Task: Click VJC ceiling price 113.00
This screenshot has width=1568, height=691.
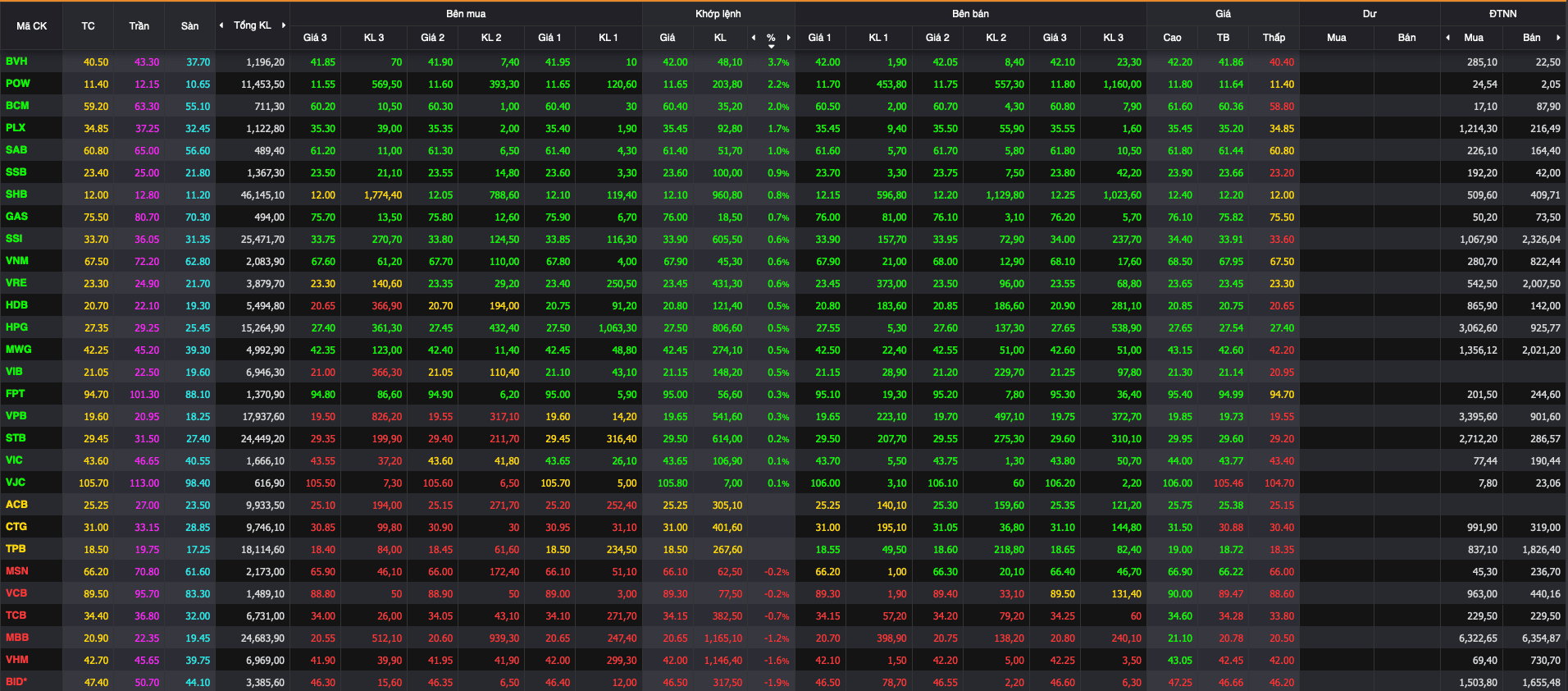Action: point(144,483)
